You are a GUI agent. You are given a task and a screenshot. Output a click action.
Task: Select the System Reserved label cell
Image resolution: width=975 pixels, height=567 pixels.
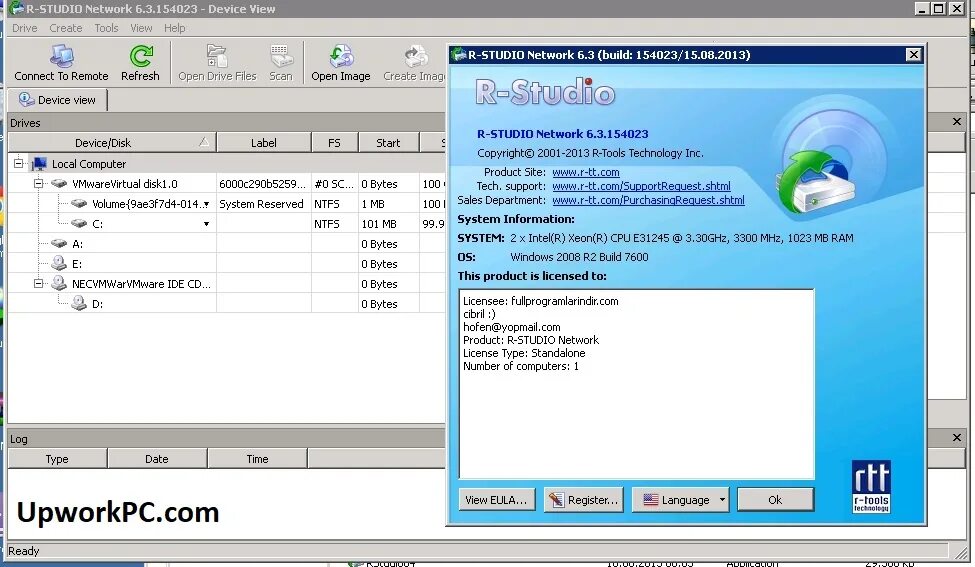pyautogui.click(x=263, y=204)
